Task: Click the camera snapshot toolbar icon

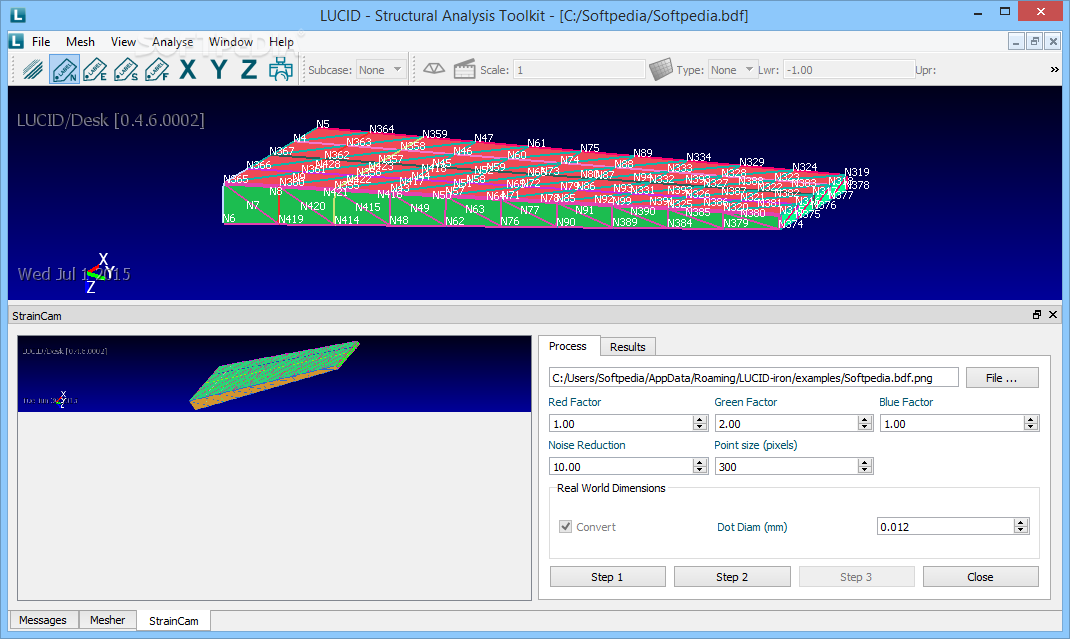Action: tap(280, 70)
